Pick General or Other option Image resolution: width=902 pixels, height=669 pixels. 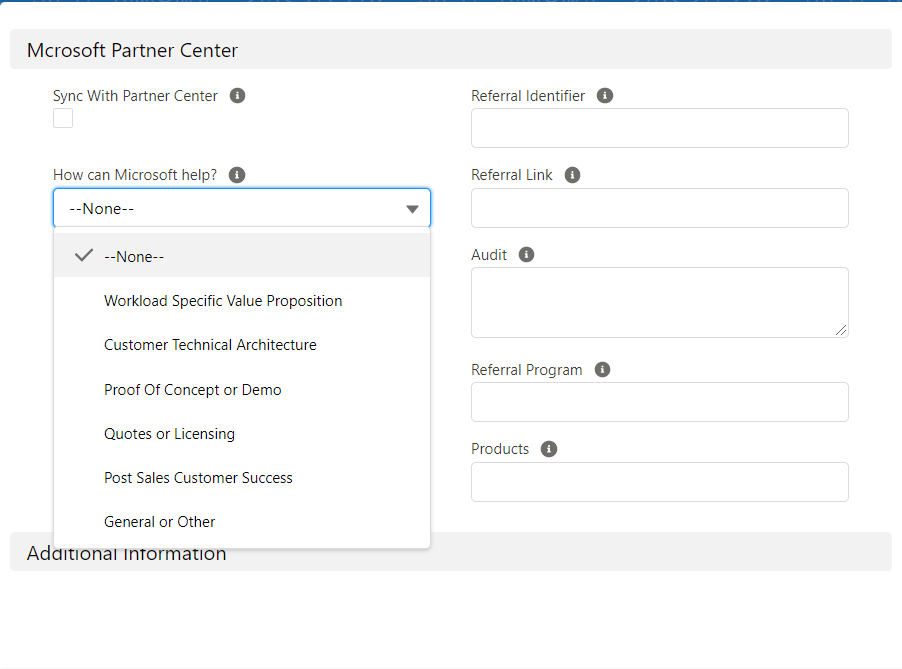click(160, 522)
